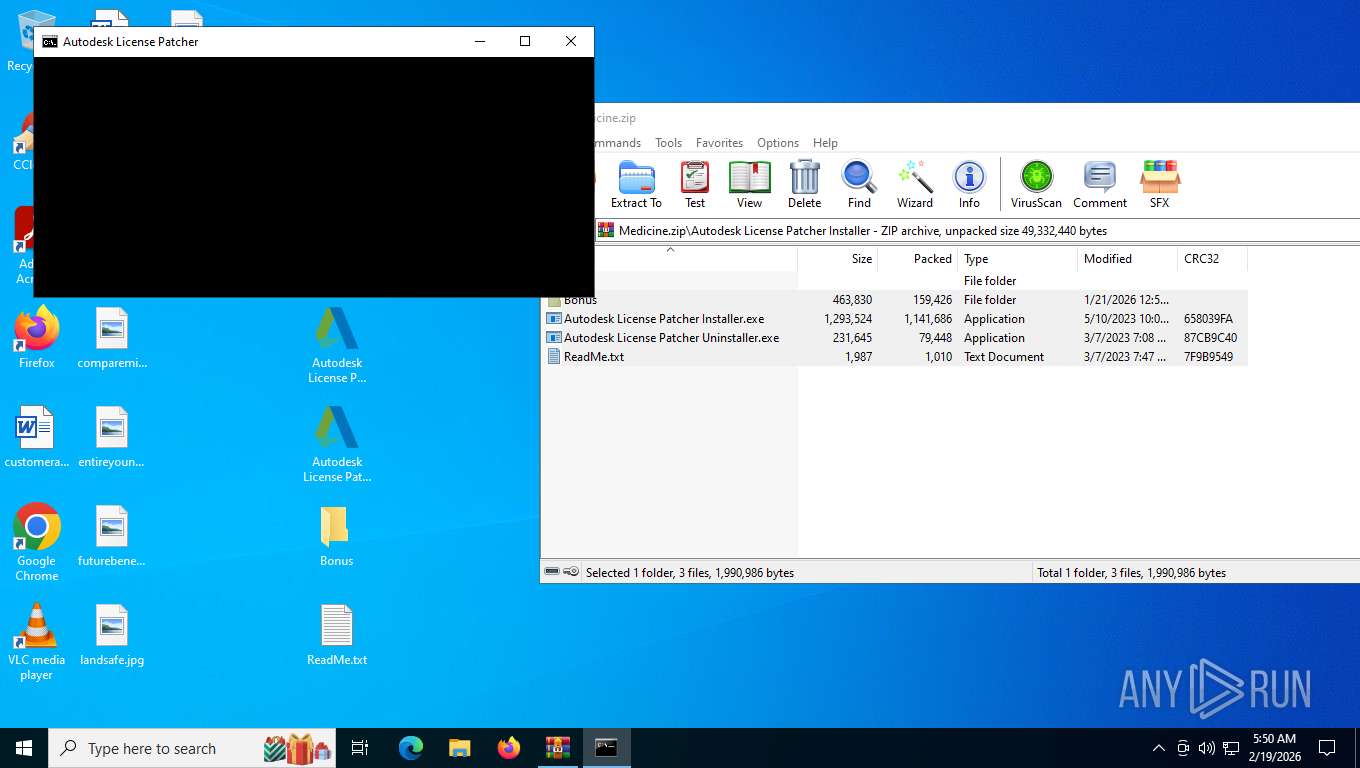Sort archive list by Type column
Image resolution: width=1360 pixels, height=768 pixels.
click(1017, 259)
